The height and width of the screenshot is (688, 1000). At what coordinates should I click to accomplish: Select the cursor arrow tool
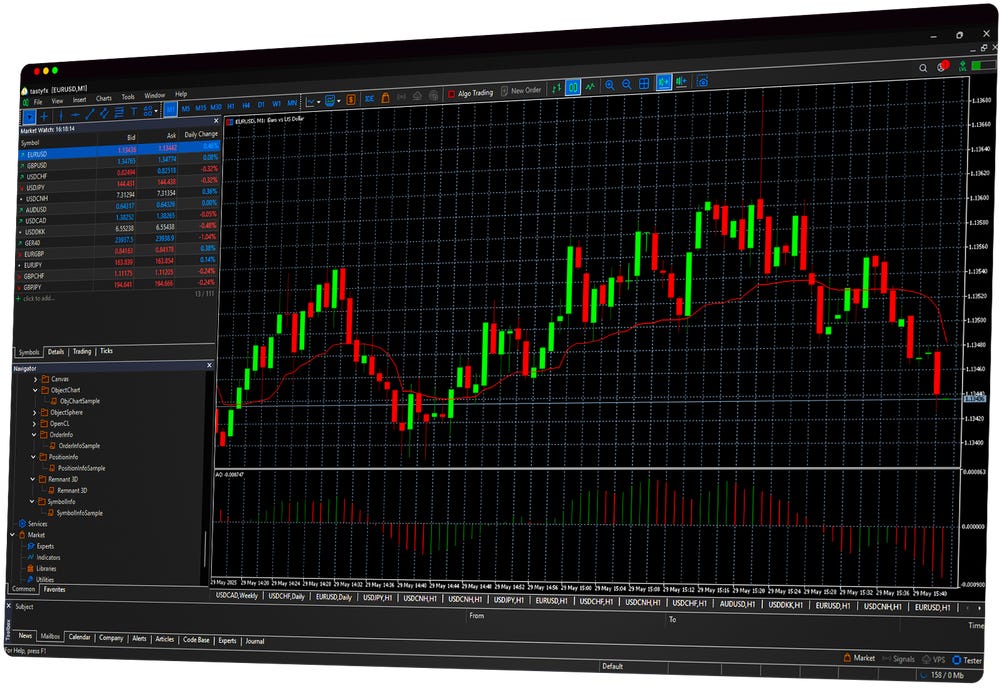pyautogui.click(x=29, y=117)
